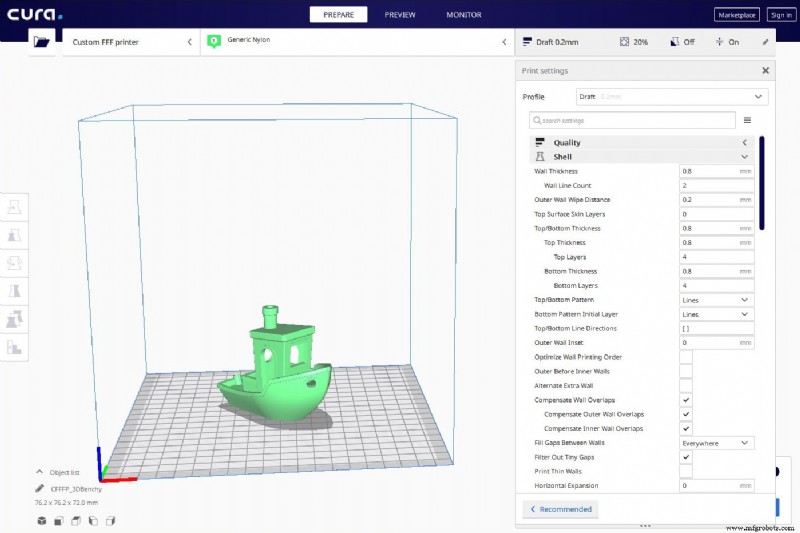This screenshot has width=800, height=533.
Task: Select the Mirror tool in left toolbar
Action: point(14,291)
